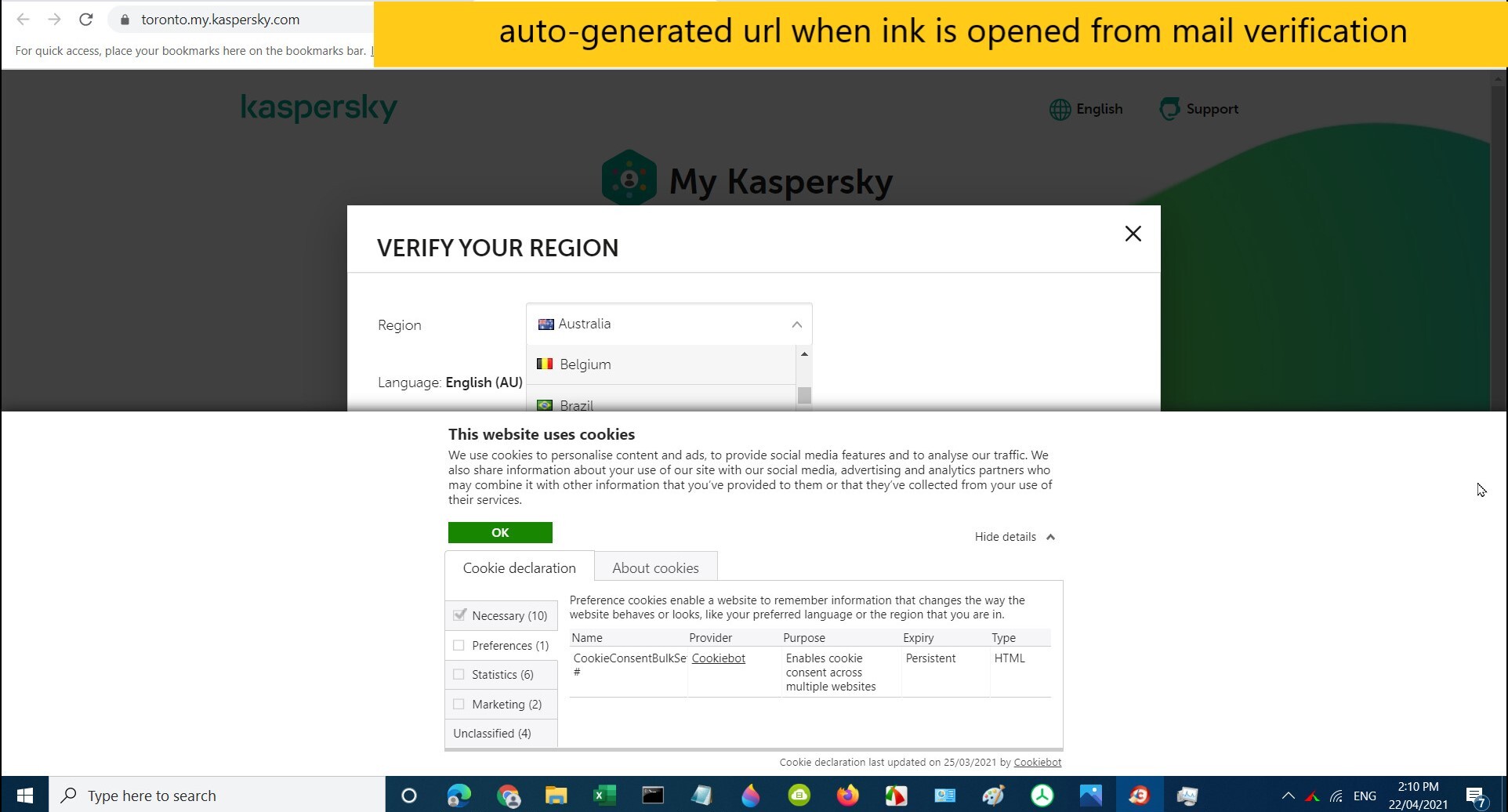Click the HTML type cell
The width and height of the screenshot is (1508, 812).
[x=1010, y=658]
